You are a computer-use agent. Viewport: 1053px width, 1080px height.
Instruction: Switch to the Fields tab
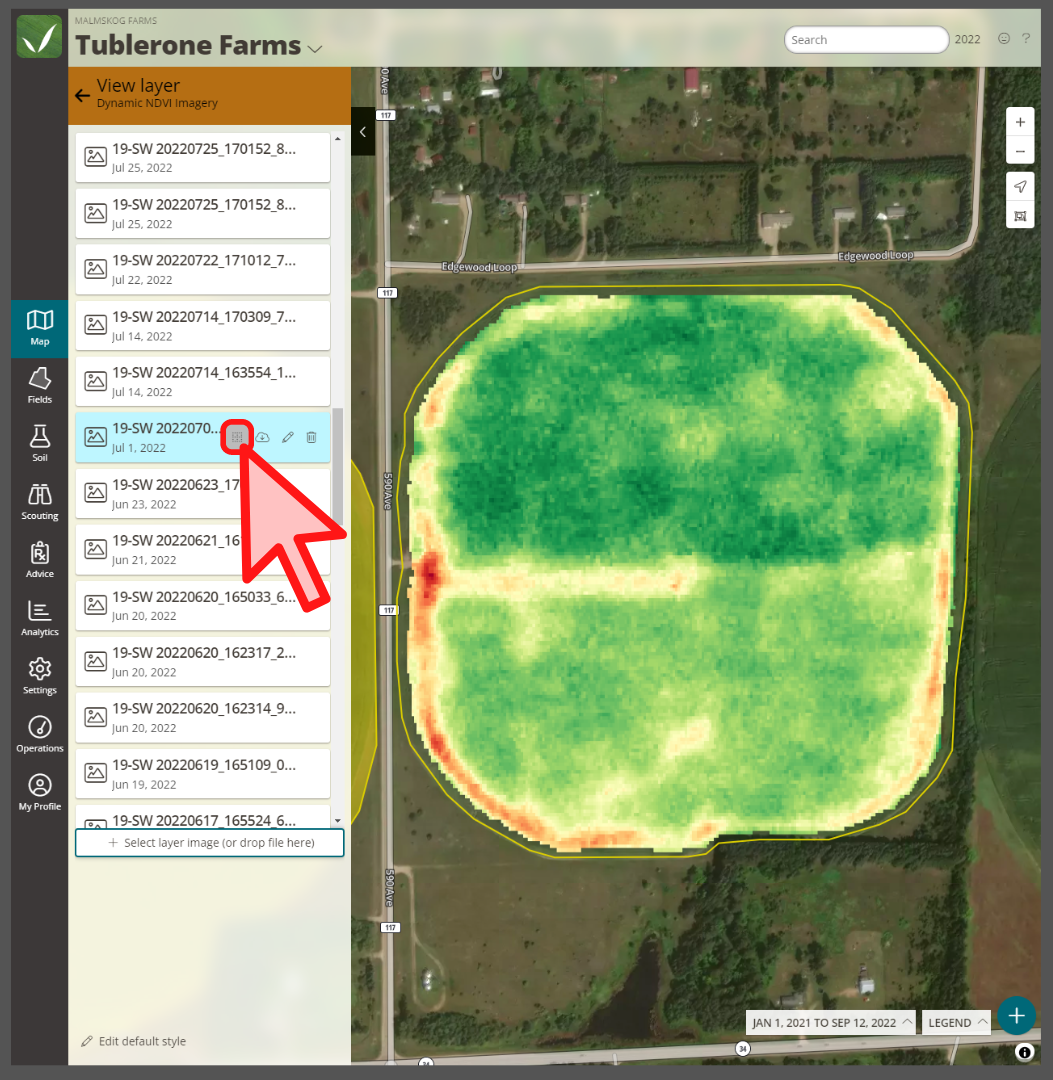pos(39,384)
